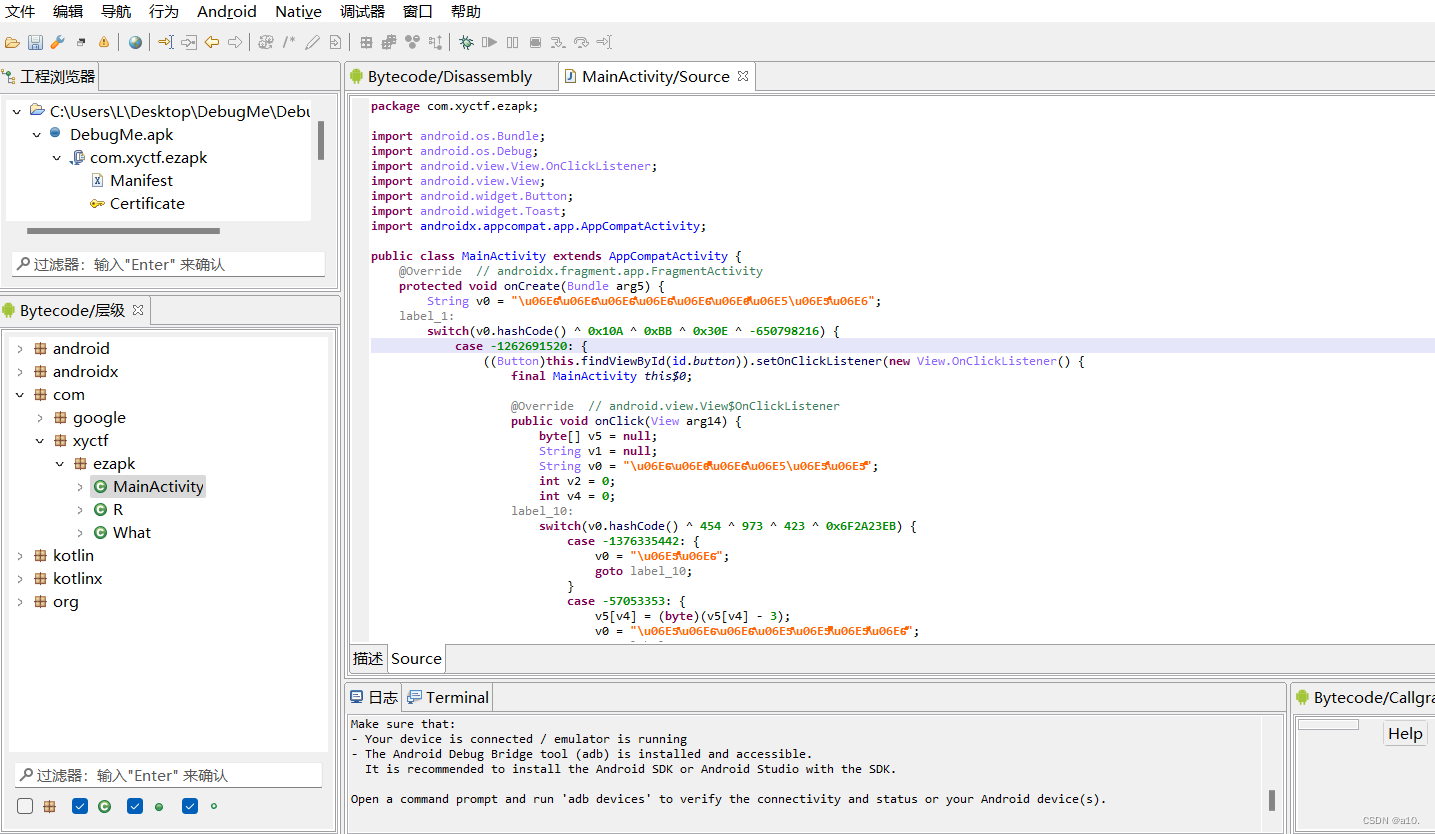Disable the last checked visibility checkbox
This screenshot has height=834, width=1435.
pyautogui.click(x=189, y=806)
